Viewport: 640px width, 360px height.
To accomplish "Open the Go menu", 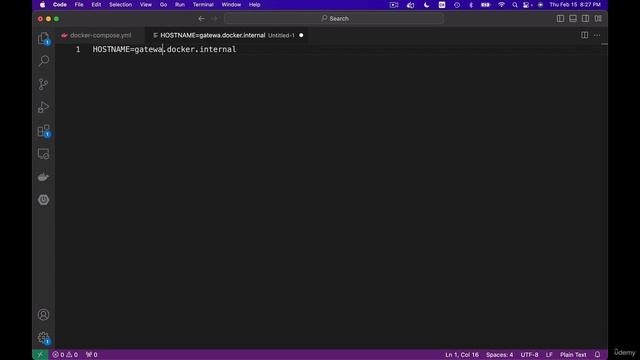I will coord(163,4).
